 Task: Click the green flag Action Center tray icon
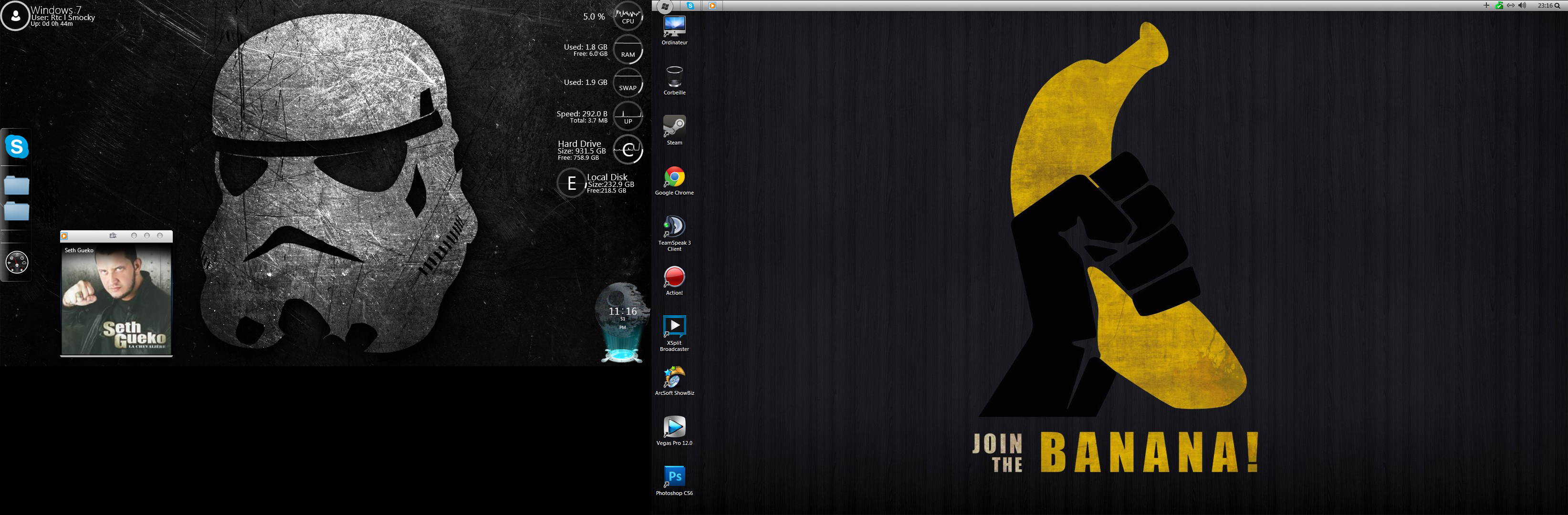pyautogui.click(x=1499, y=5)
